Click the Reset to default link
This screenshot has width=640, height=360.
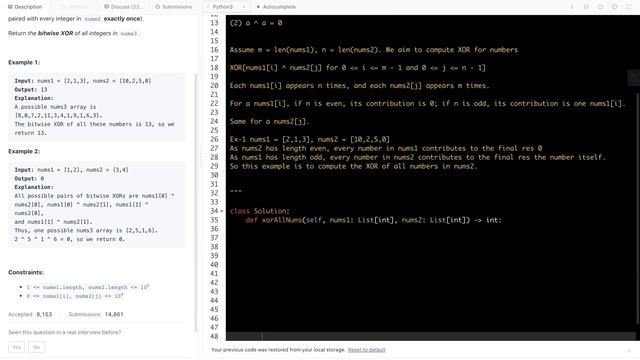[367, 350]
